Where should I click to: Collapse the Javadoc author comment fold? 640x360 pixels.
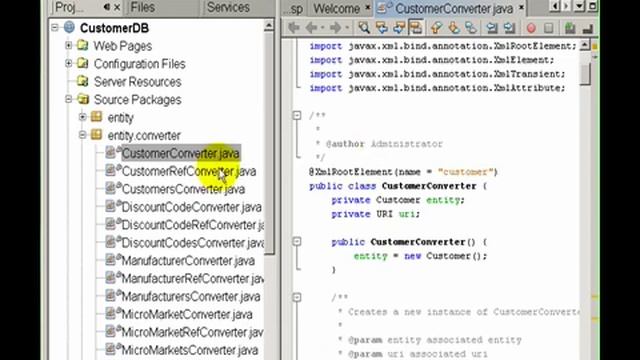[x=297, y=116]
